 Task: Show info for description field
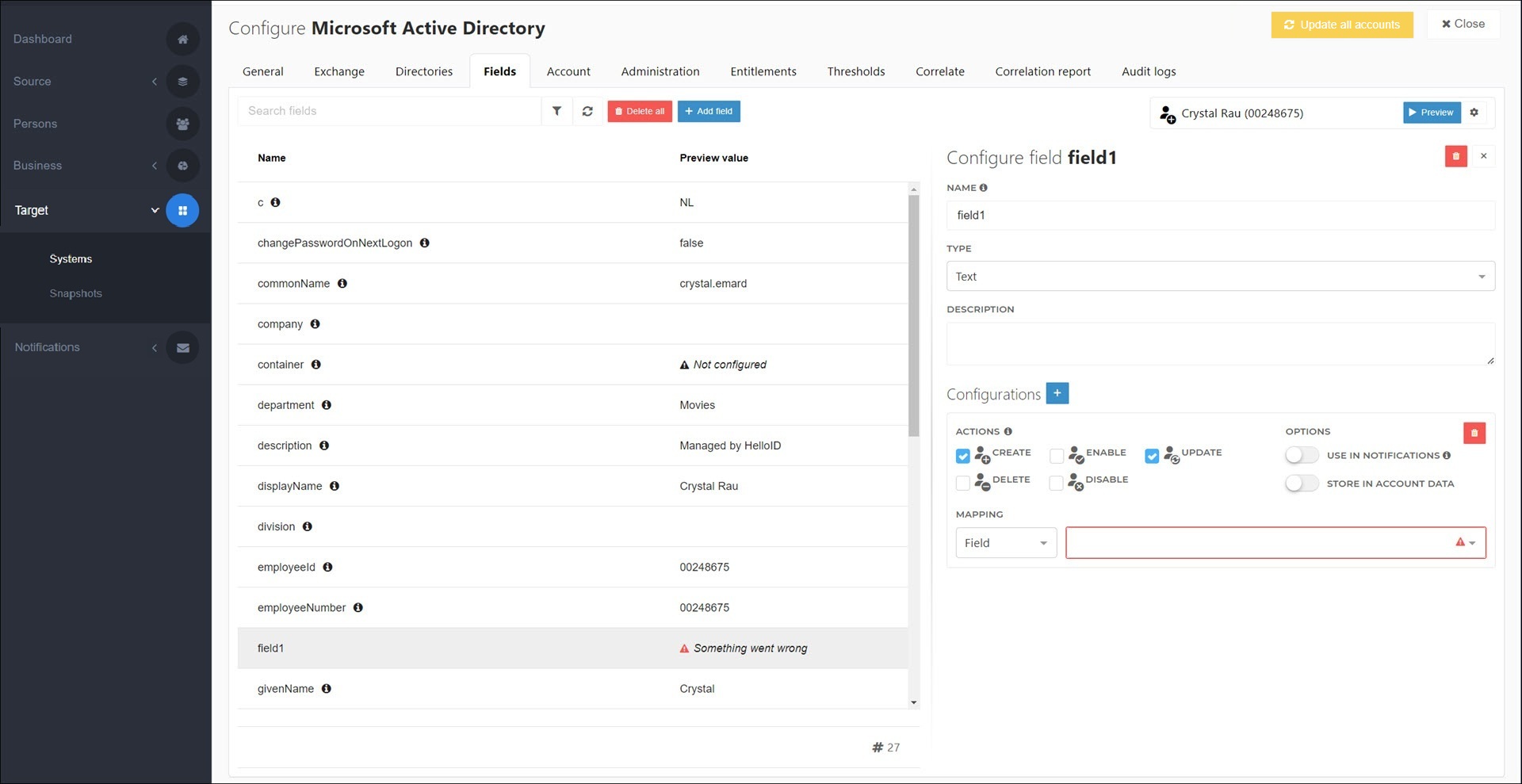(x=323, y=445)
